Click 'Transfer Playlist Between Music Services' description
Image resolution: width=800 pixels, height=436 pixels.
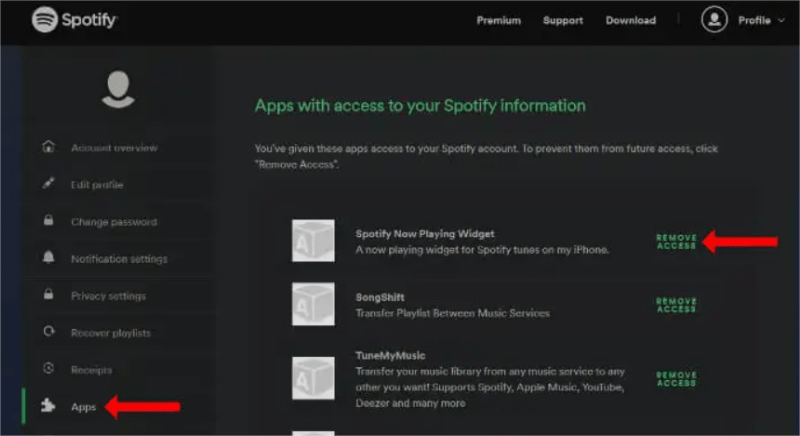click(x=453, y=313)
